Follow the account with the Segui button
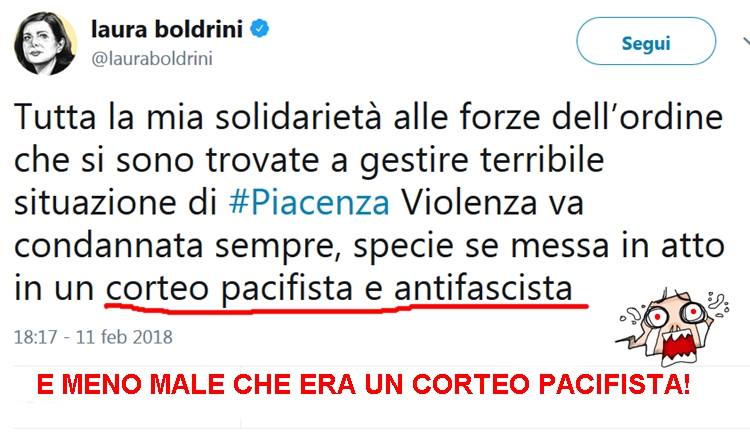The image size is (750, 436). (646, 42)
